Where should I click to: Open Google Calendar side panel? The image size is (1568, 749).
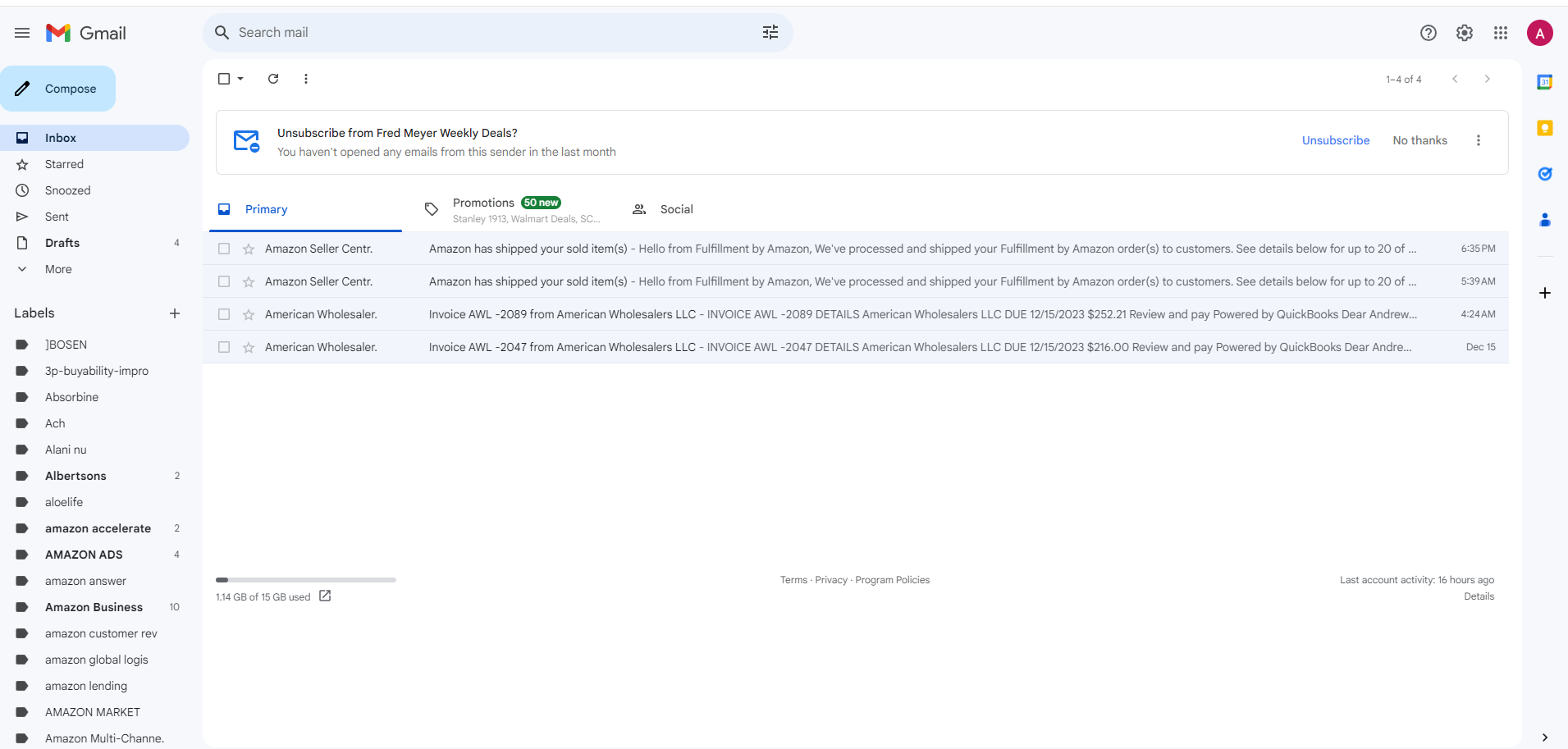(x=1545, y=82)
